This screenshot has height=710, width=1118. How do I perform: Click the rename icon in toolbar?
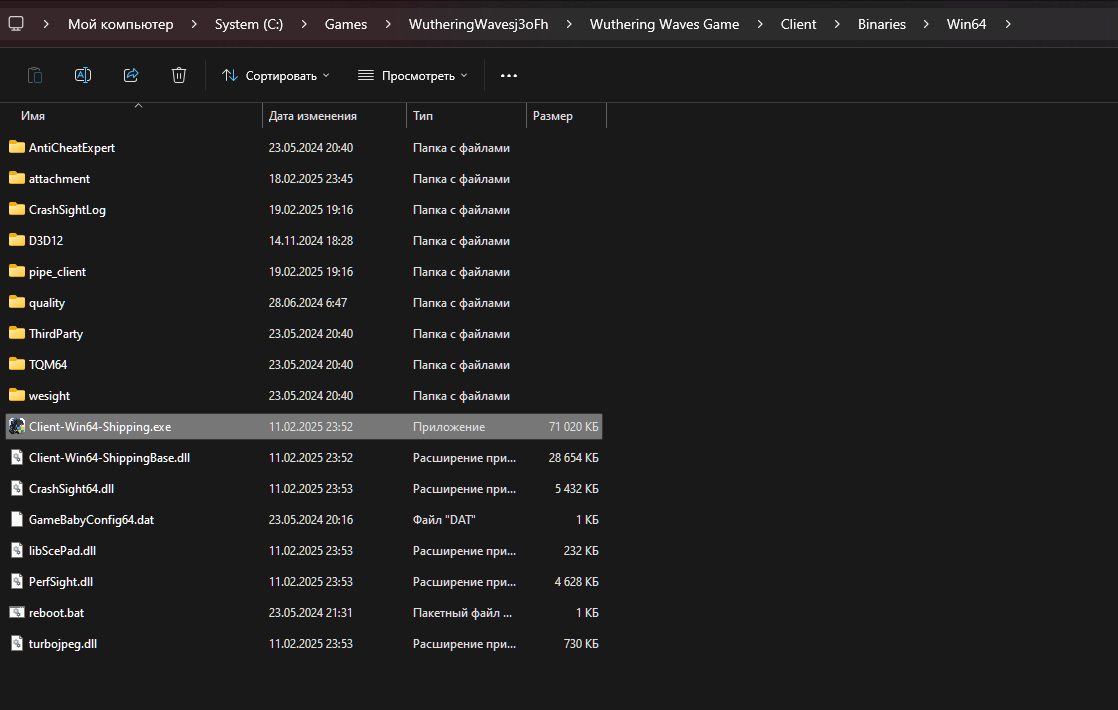83,75
